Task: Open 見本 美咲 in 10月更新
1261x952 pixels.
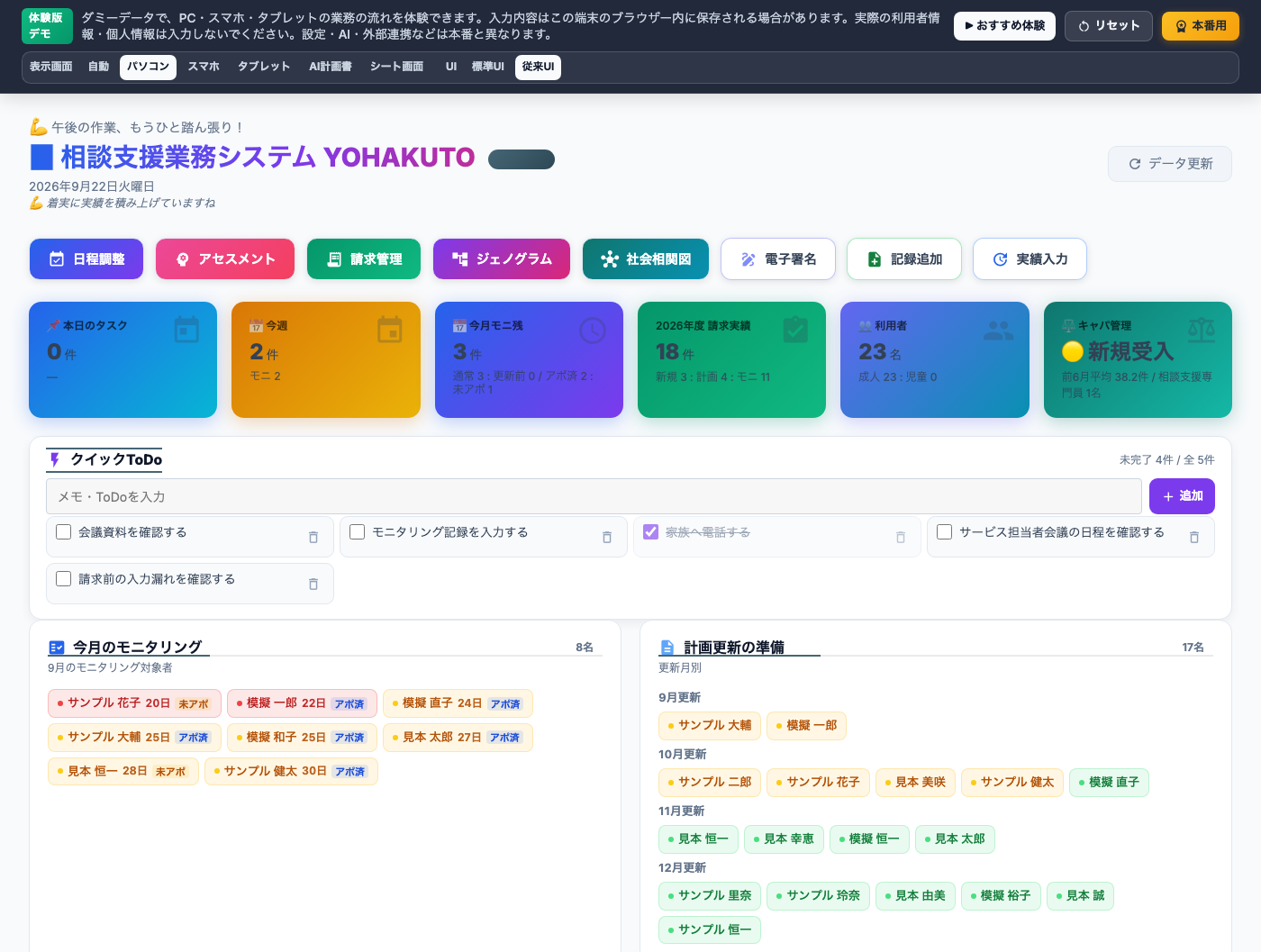Action: [915, 783]
